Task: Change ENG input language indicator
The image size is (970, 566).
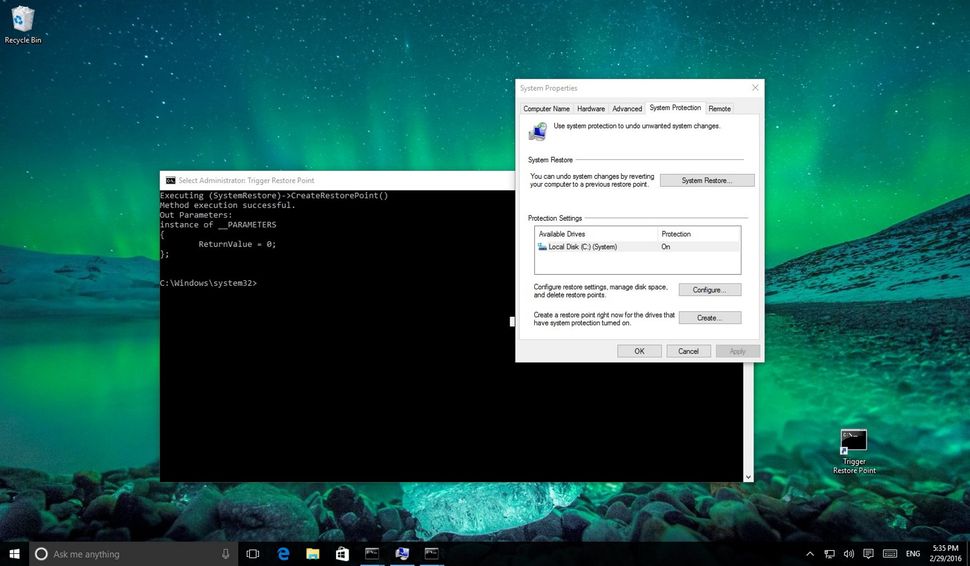Action: click(912, 554)
